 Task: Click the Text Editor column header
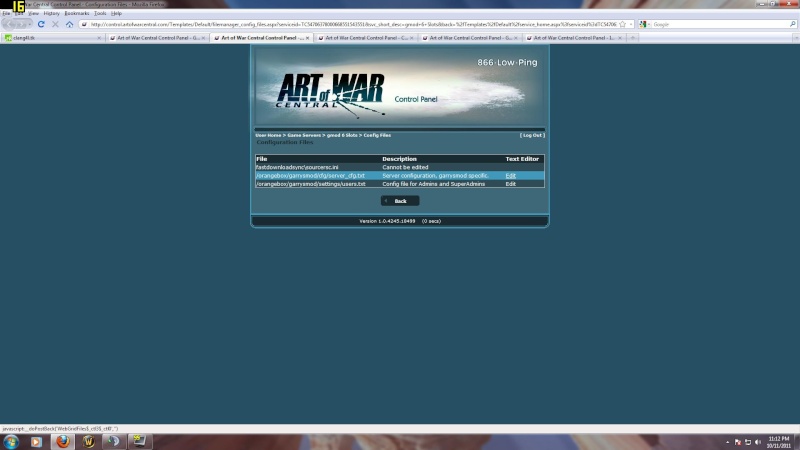(x=522, y=159)
